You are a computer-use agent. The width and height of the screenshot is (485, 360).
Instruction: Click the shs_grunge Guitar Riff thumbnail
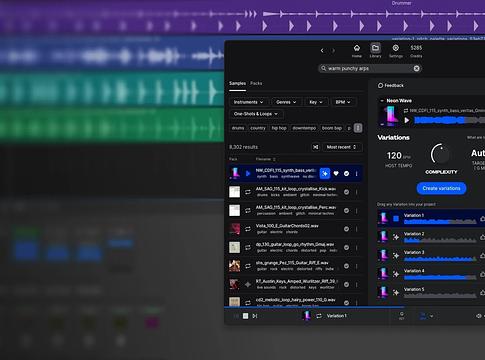234,266
